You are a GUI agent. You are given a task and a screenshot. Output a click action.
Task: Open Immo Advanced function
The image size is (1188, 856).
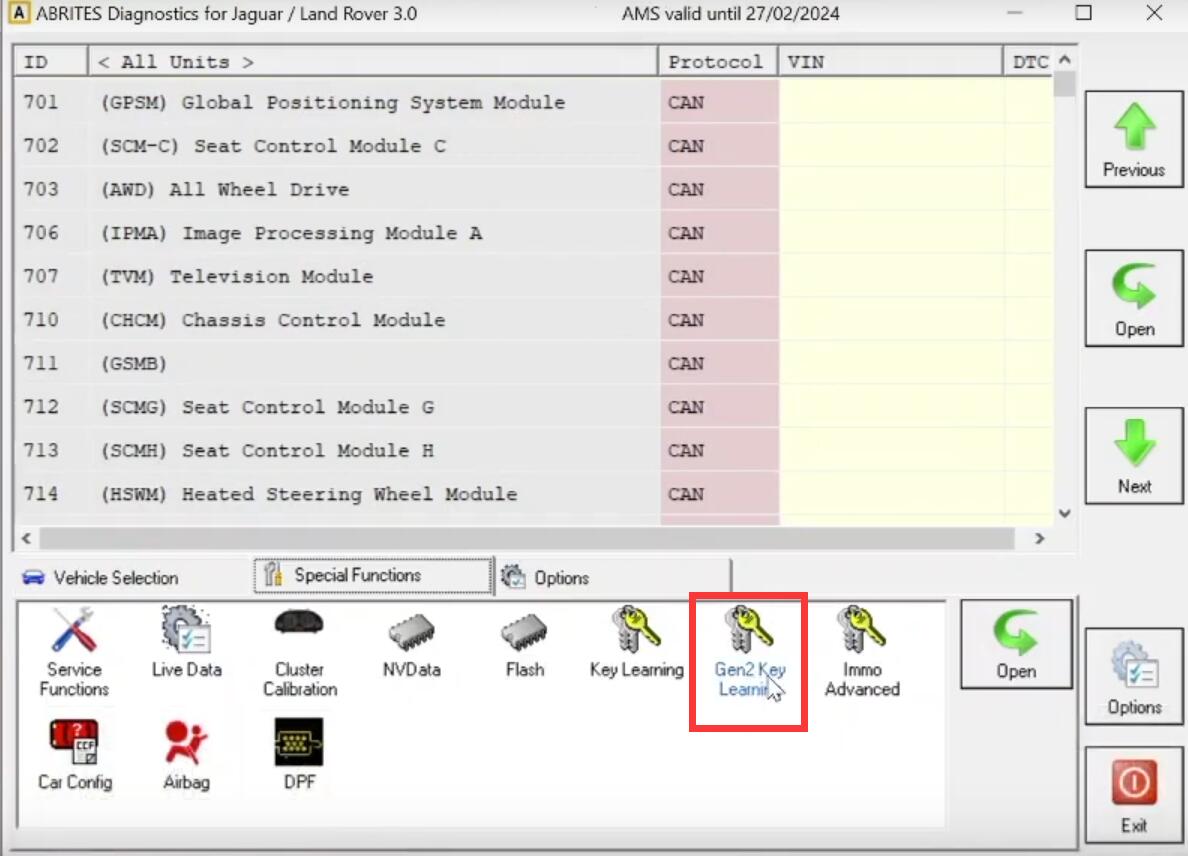[861, 651]
